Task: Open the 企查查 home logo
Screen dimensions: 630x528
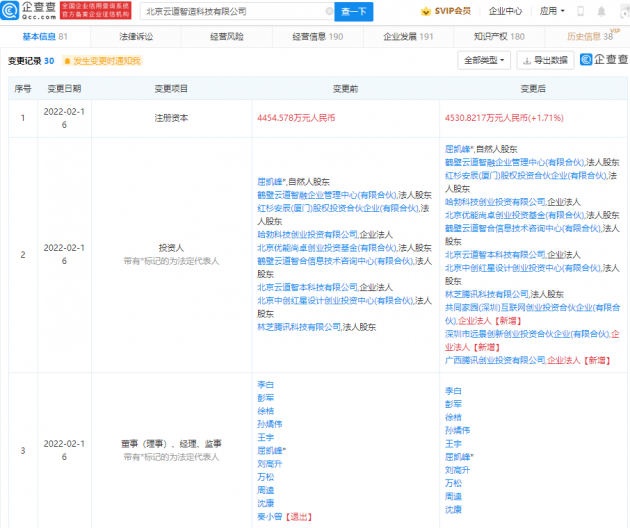Action: pos(28,11)
